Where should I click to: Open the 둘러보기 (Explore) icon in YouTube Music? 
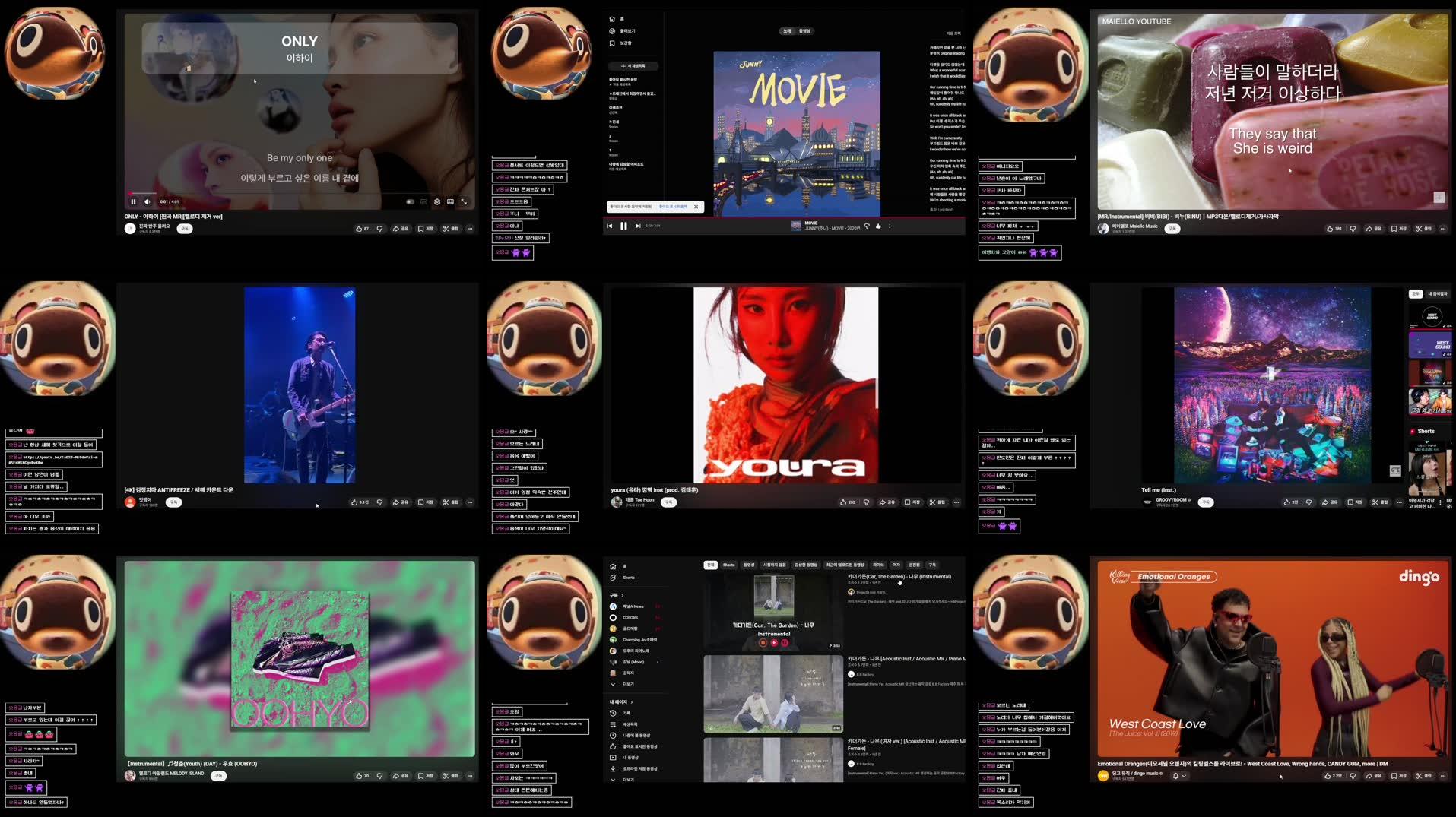click(613, 31)
